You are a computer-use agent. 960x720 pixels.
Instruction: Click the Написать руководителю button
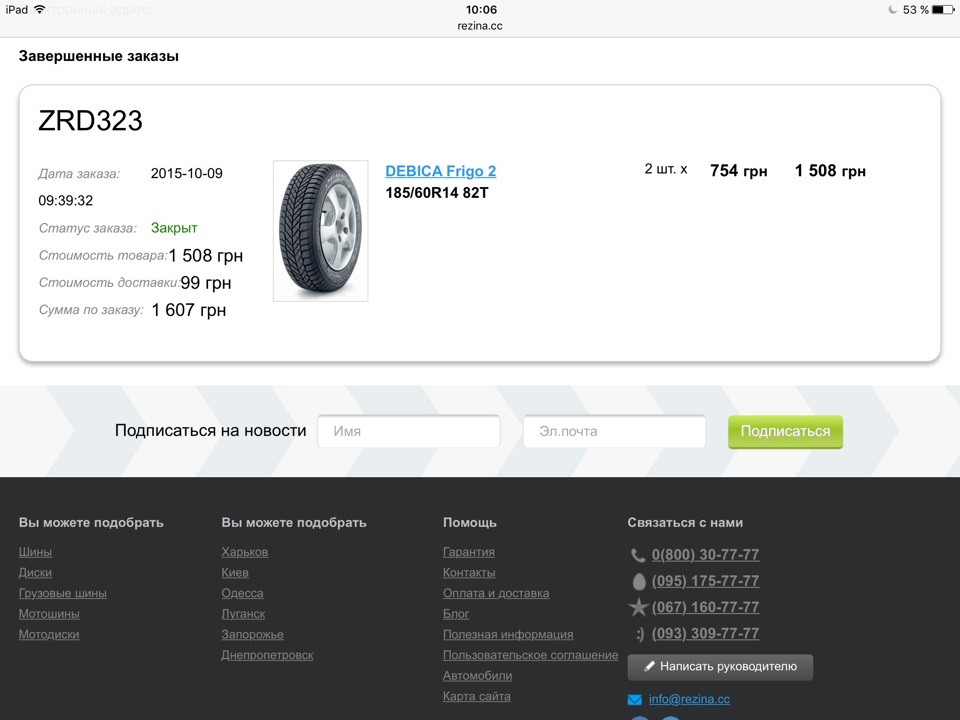pyautogui.click(x=720, y=667)
